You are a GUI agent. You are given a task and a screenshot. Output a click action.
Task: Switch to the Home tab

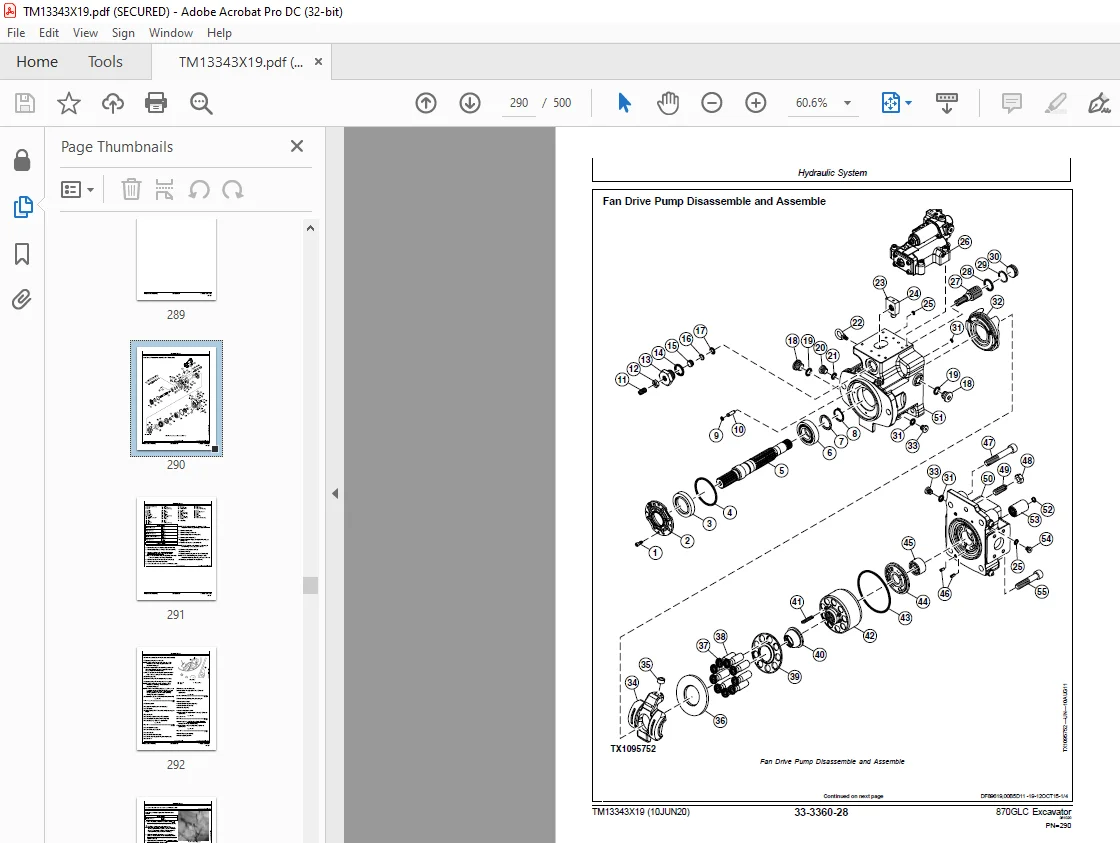click(37, 62)
